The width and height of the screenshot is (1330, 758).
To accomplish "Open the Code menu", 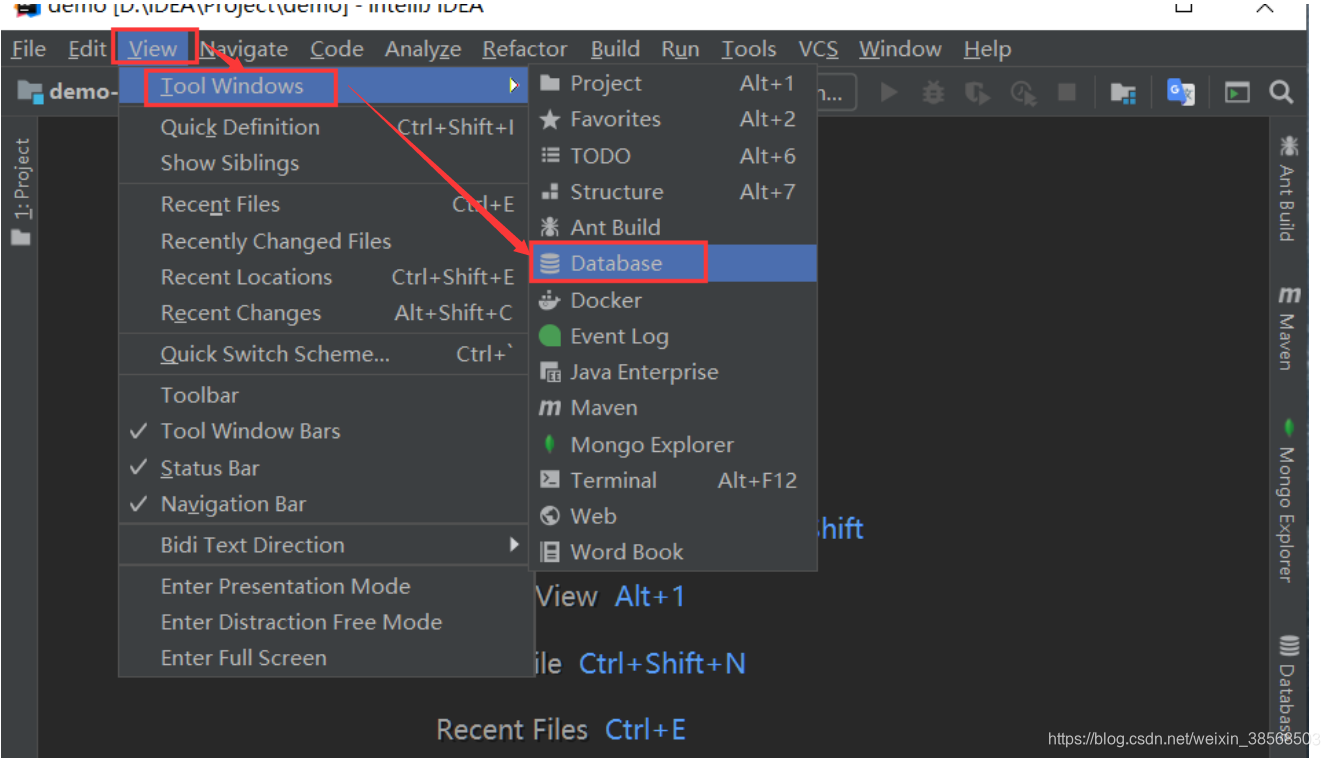I will click(337, 49).
